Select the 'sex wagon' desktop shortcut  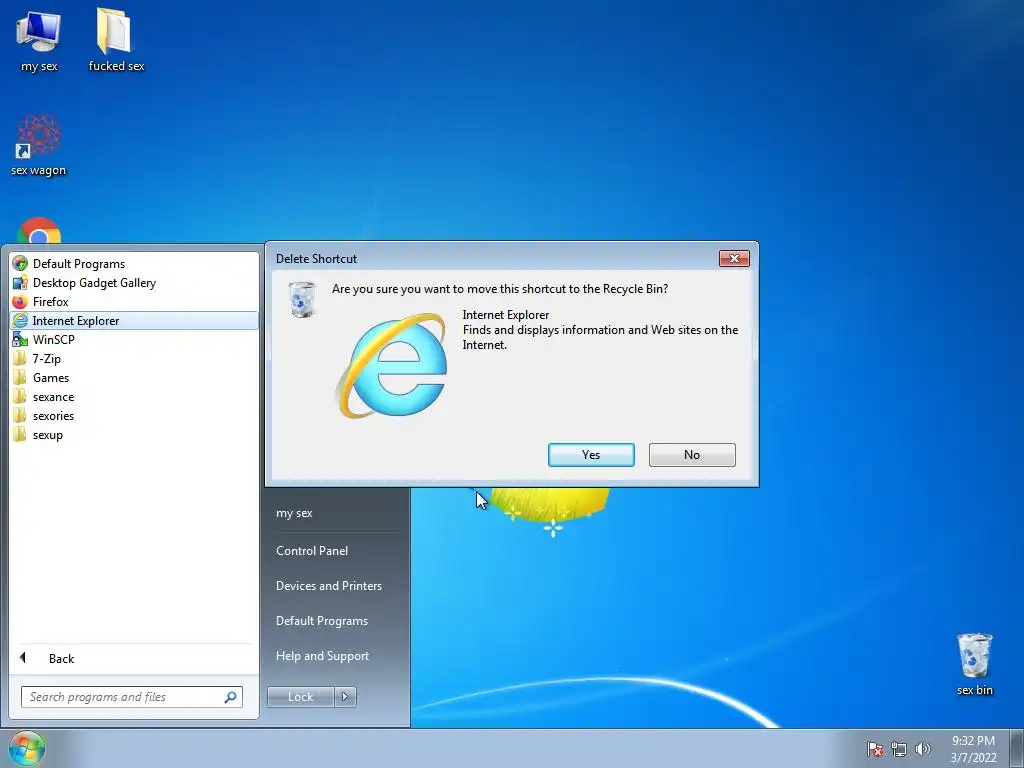pyautogui.click(x=39, y=146)
